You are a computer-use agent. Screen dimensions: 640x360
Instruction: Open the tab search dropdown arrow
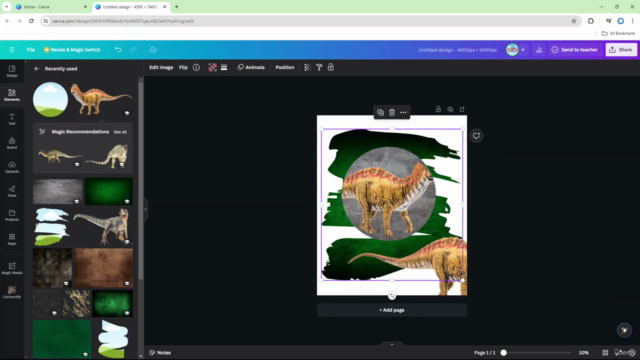coord(7,7)
